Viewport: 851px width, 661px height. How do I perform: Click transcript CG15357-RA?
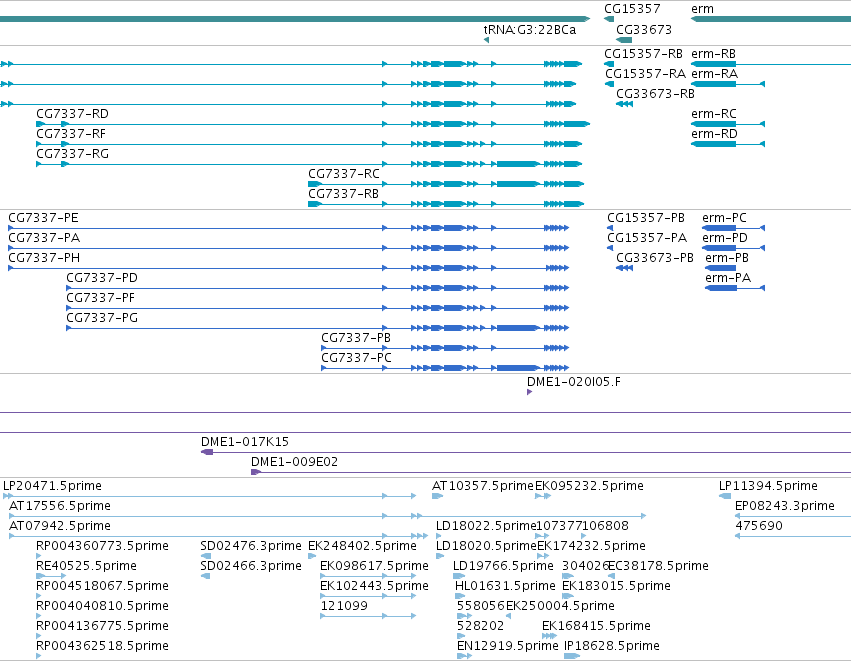click(645, 74)
